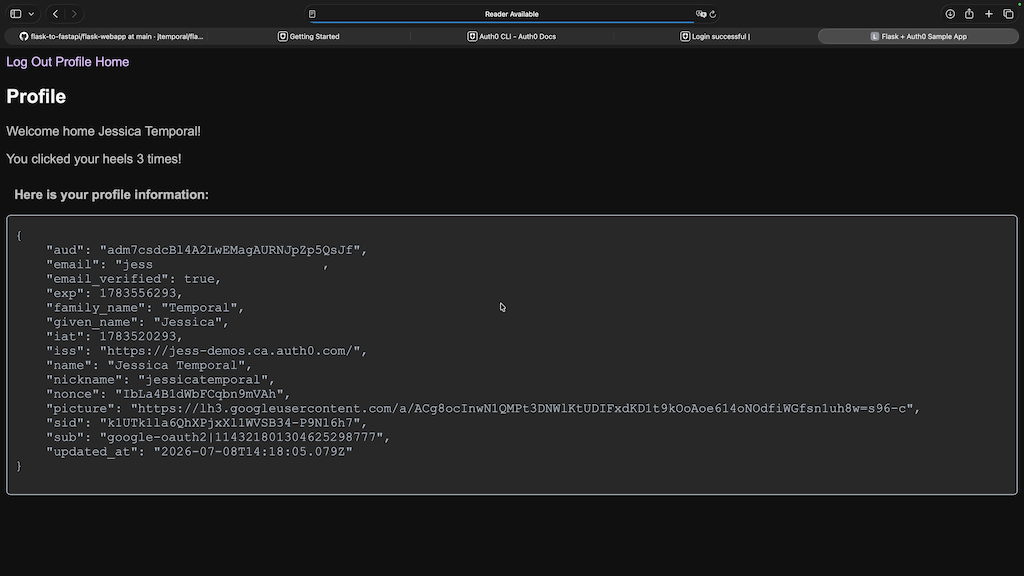Image resolution: width=1024 pixels, height=576 pixels.
Task: Click the "picture" googleusercontent URL line
Action: 483,408
